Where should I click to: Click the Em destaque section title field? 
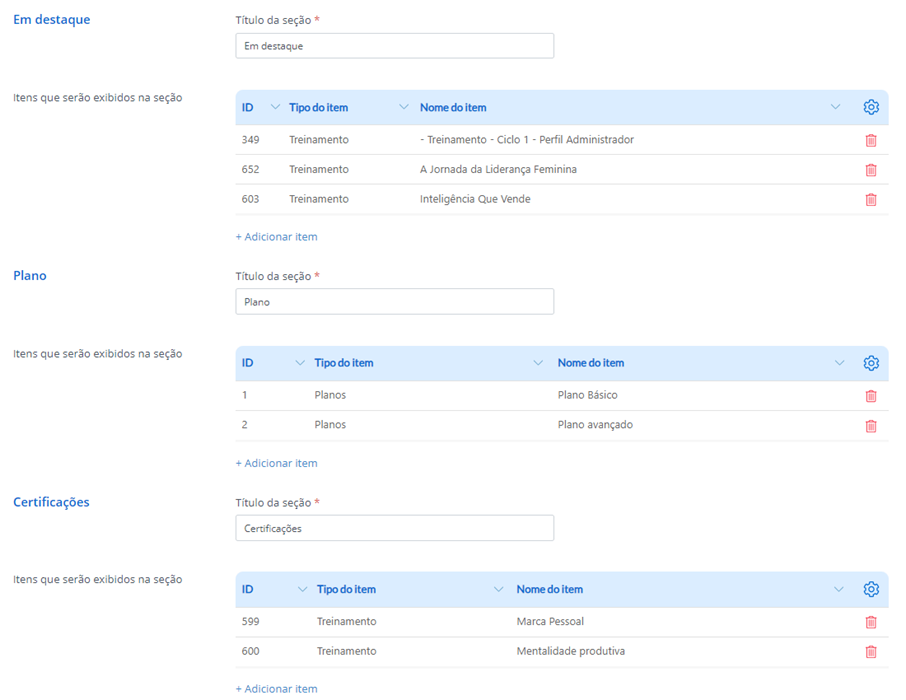tap(394, 46)
